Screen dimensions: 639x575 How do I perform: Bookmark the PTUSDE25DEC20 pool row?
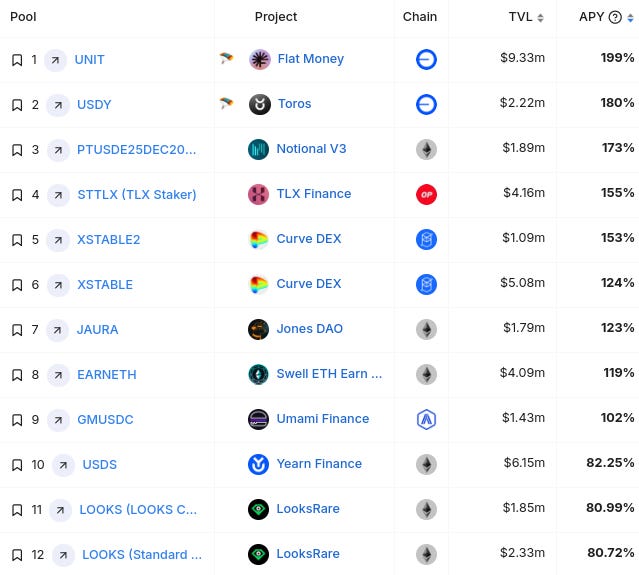pos(17,150)
